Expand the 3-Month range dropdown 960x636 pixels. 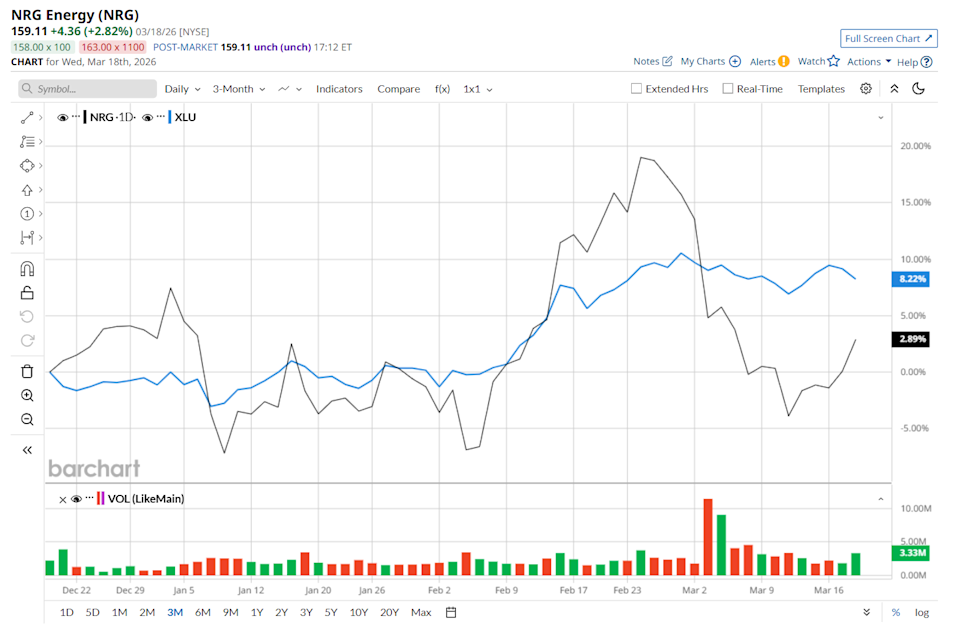[x=238, y=89]
